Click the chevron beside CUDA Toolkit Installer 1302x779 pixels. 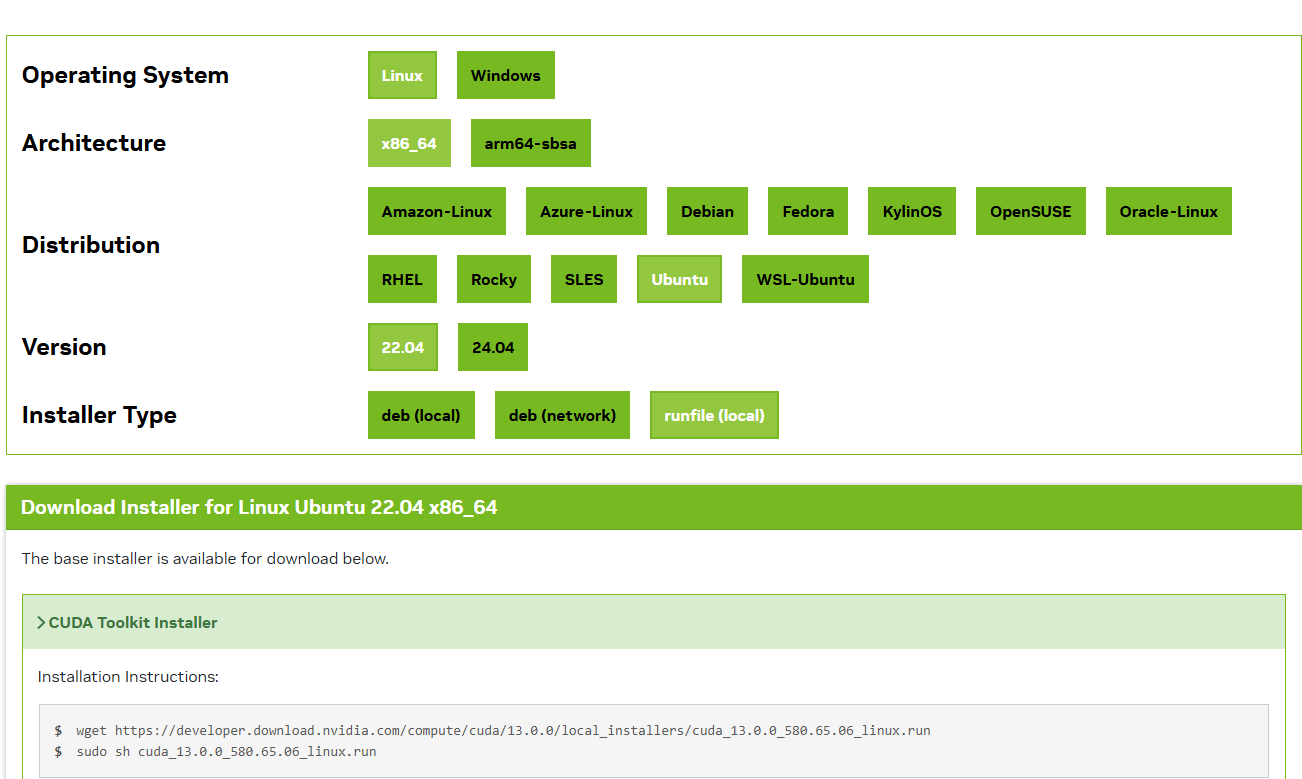(41, 622)
